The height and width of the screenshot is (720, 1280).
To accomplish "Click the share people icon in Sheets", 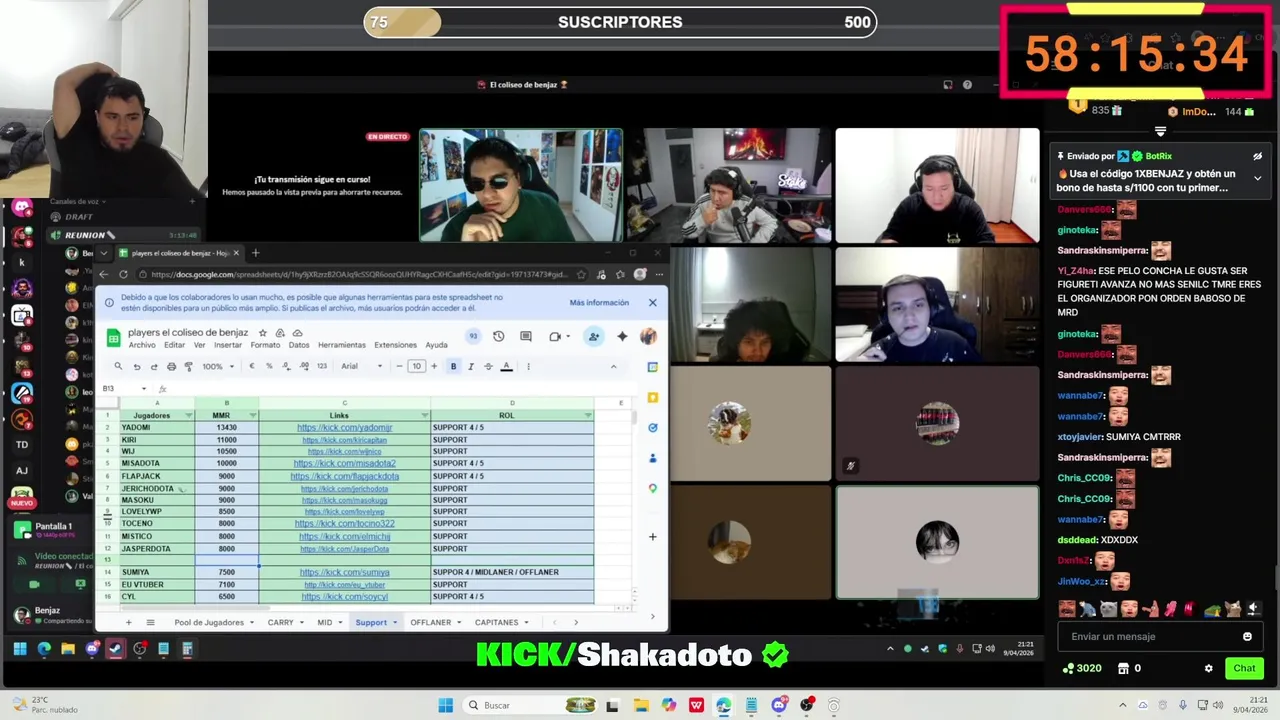I will (x=594, y=337).
